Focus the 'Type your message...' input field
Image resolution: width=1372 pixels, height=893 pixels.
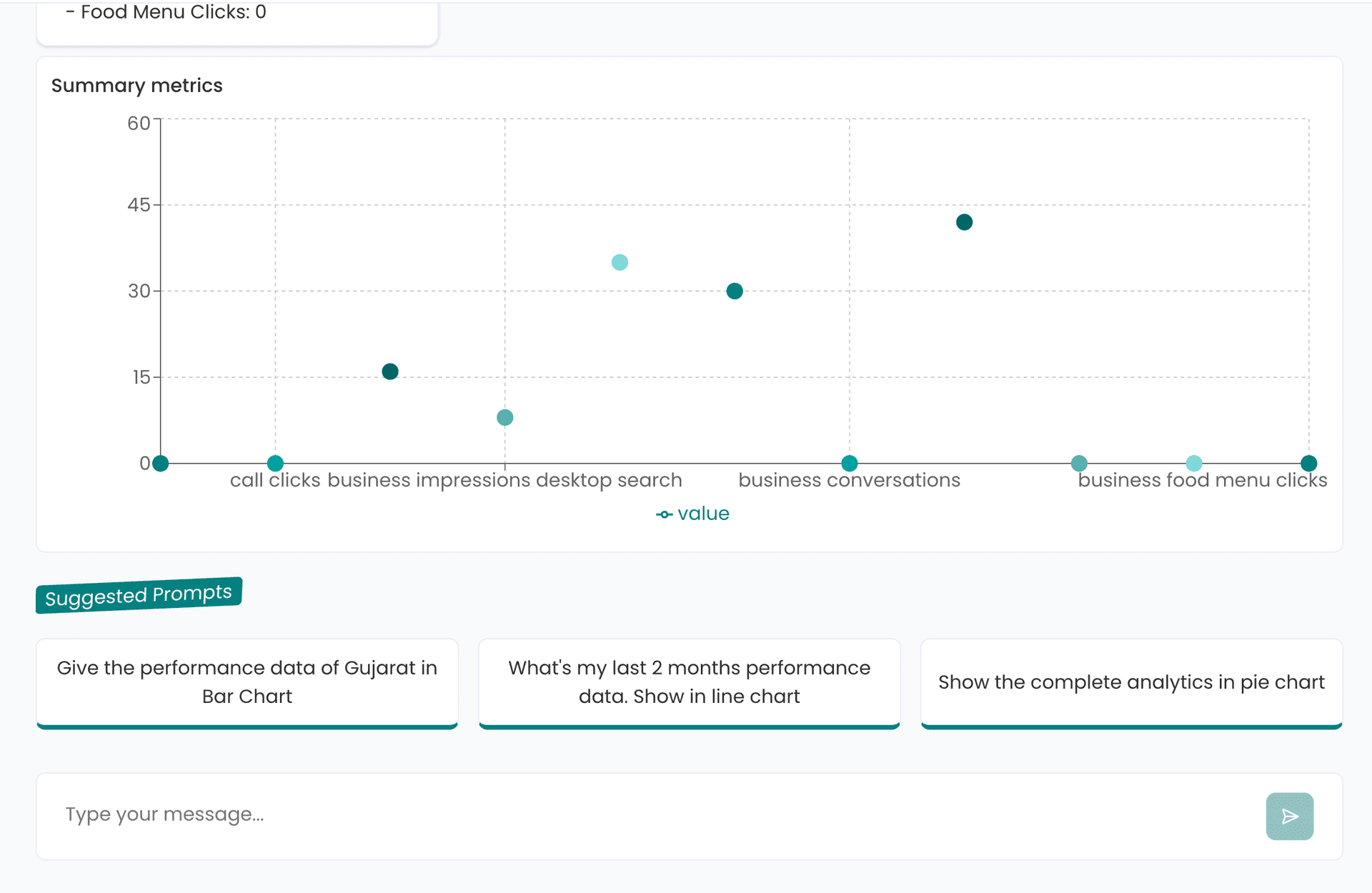click(643, 814)
